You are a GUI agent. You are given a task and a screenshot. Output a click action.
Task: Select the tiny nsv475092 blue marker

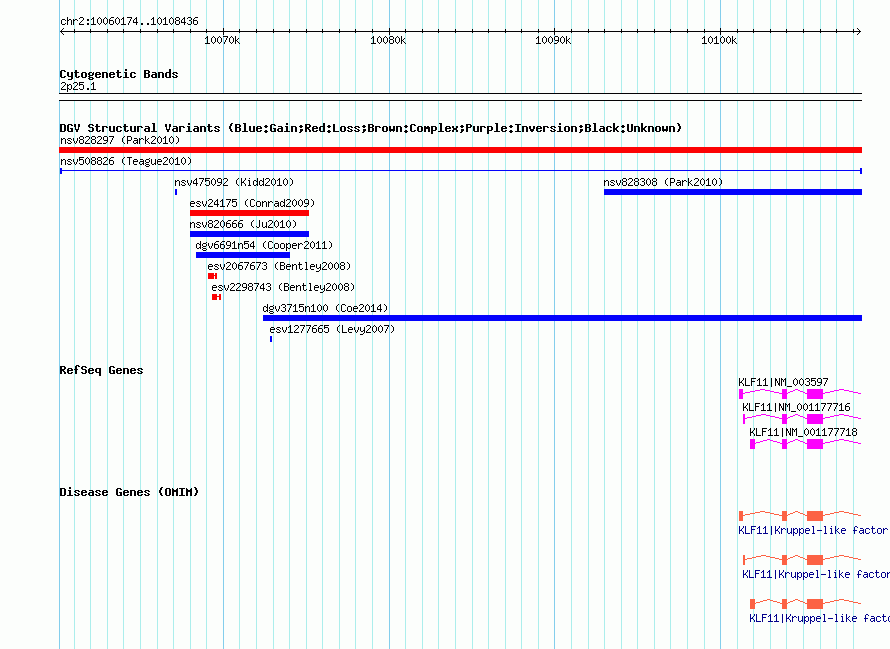click(x=176, y=192)
